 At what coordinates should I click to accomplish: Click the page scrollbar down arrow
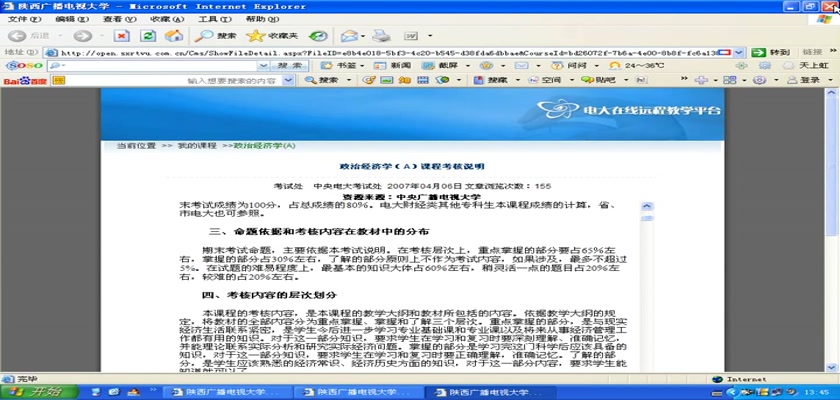point(832,367)
